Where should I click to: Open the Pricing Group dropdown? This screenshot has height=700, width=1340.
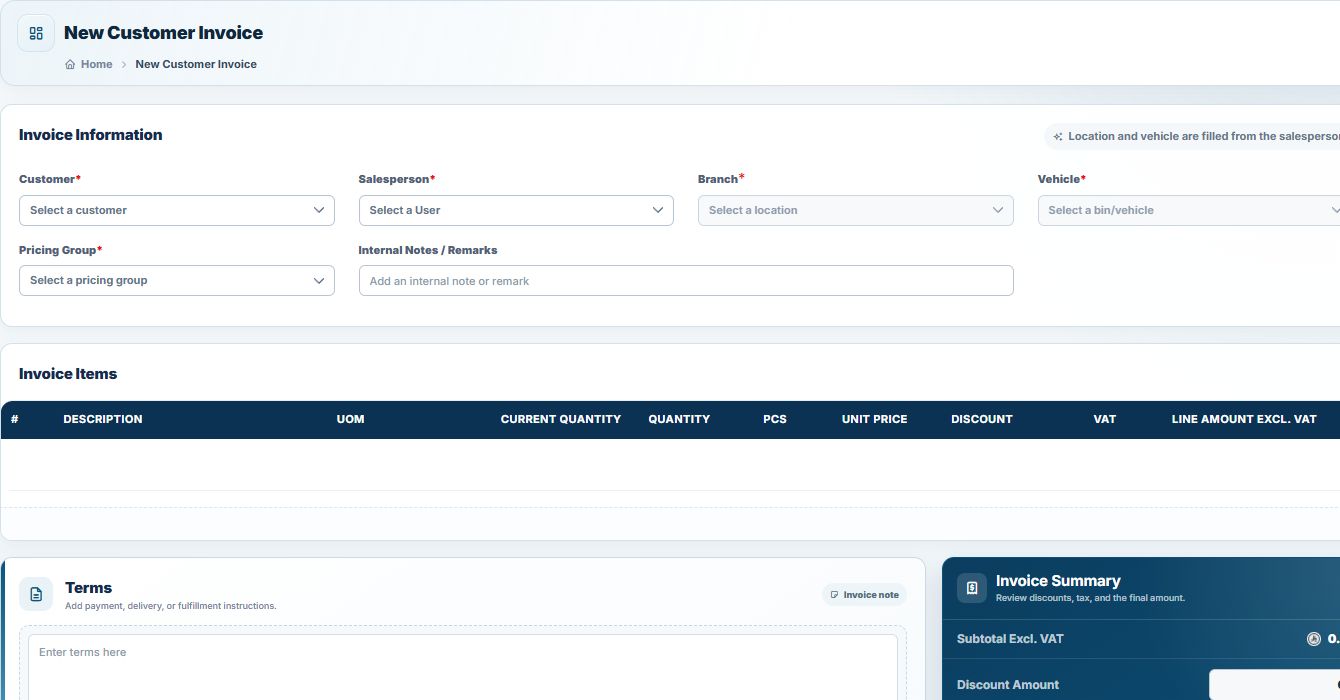click(177, 280)
